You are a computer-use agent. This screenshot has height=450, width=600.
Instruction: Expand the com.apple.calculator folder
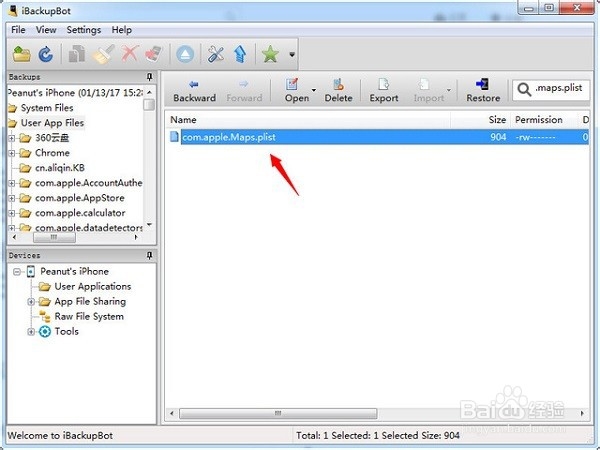tap(12, 213)
